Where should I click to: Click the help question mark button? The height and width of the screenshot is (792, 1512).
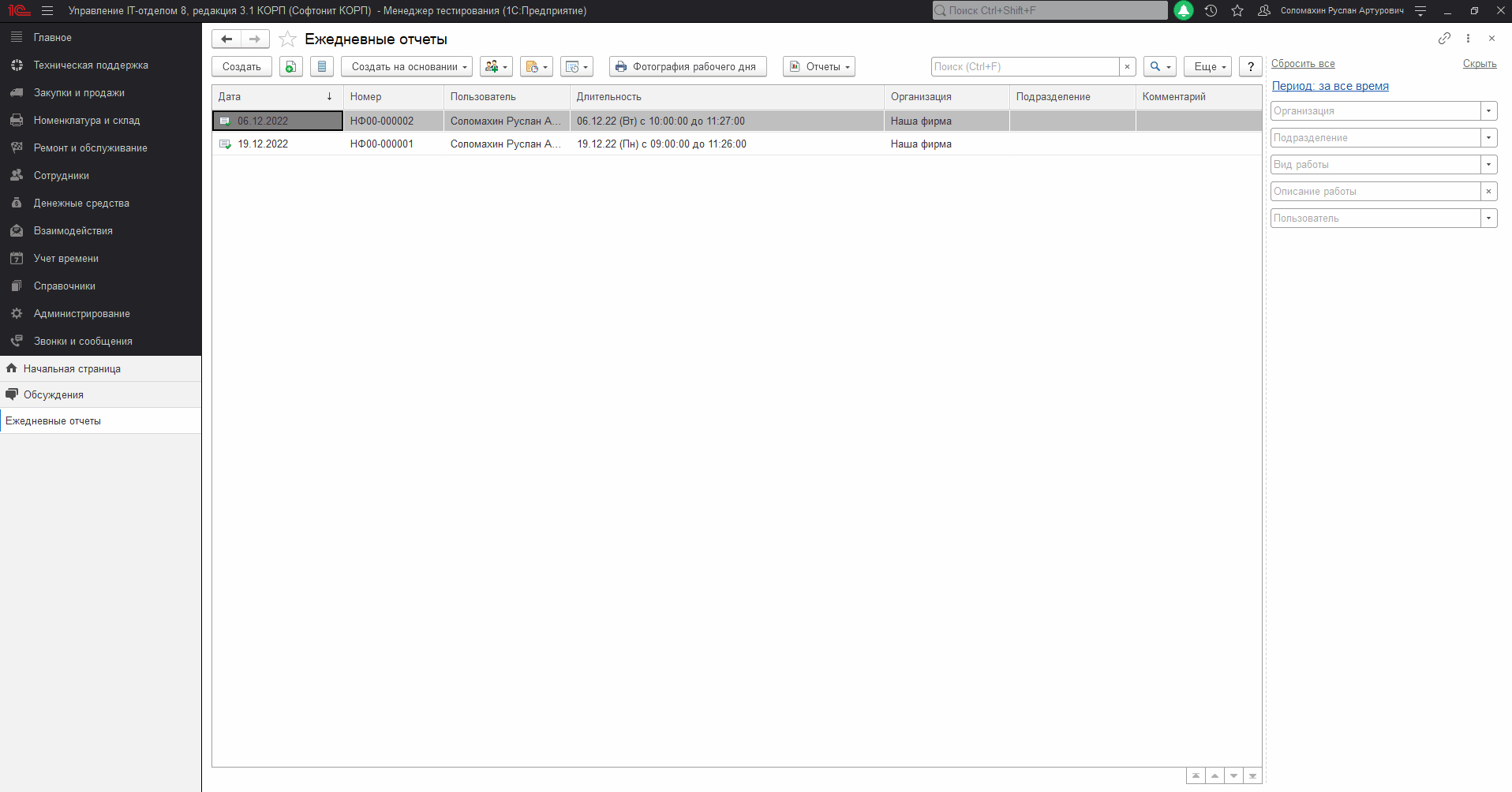(x=1250, y=67)
